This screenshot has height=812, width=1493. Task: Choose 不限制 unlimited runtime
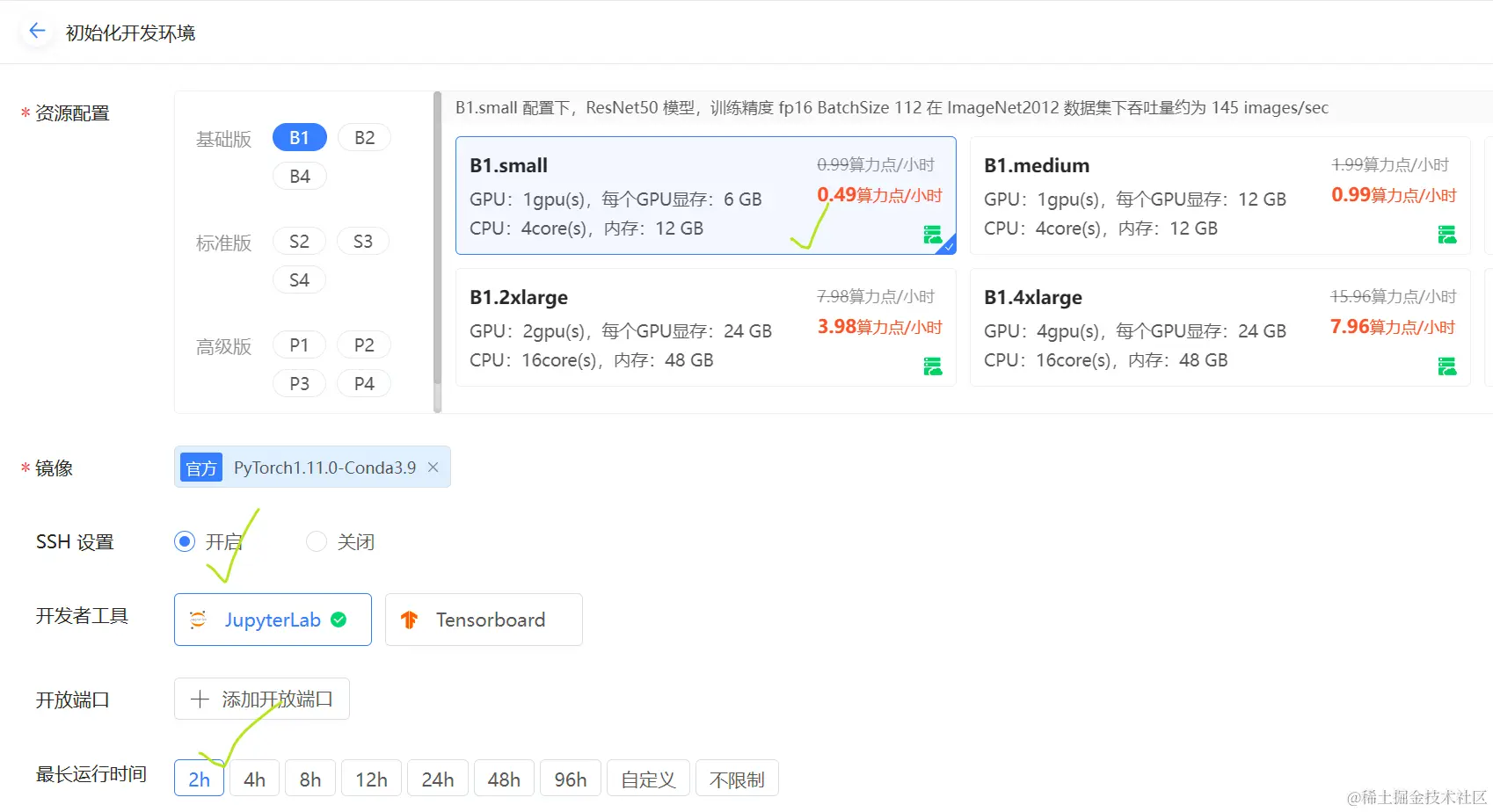(x=737, y=779)
